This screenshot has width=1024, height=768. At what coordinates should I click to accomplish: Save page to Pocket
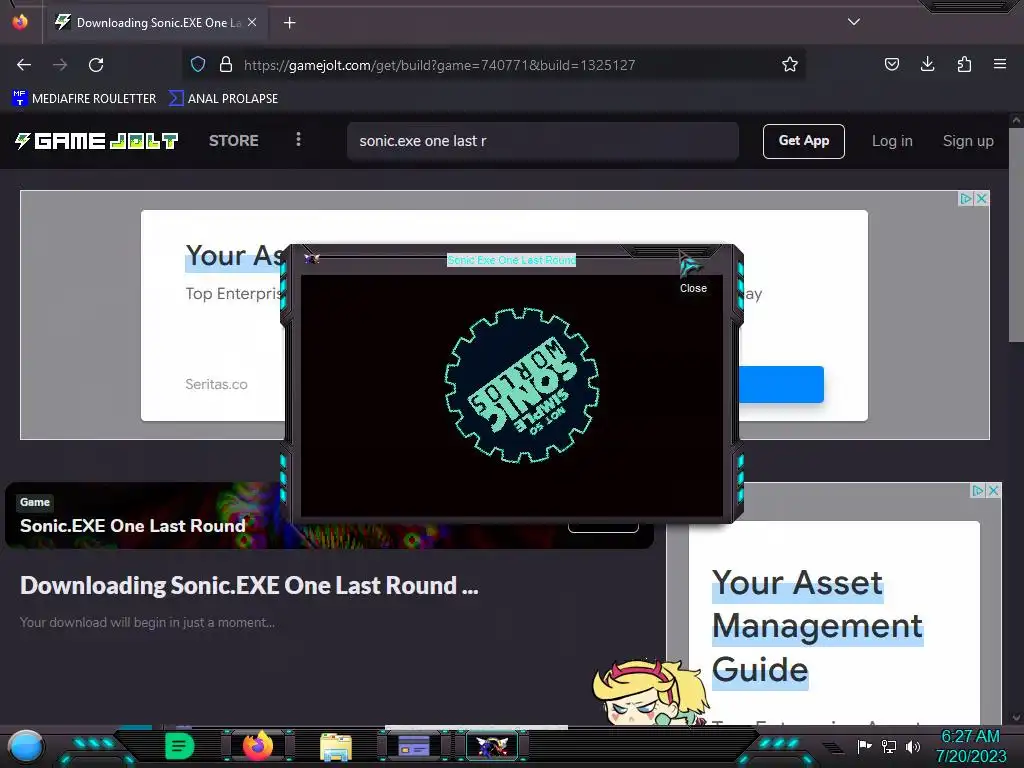891,64
